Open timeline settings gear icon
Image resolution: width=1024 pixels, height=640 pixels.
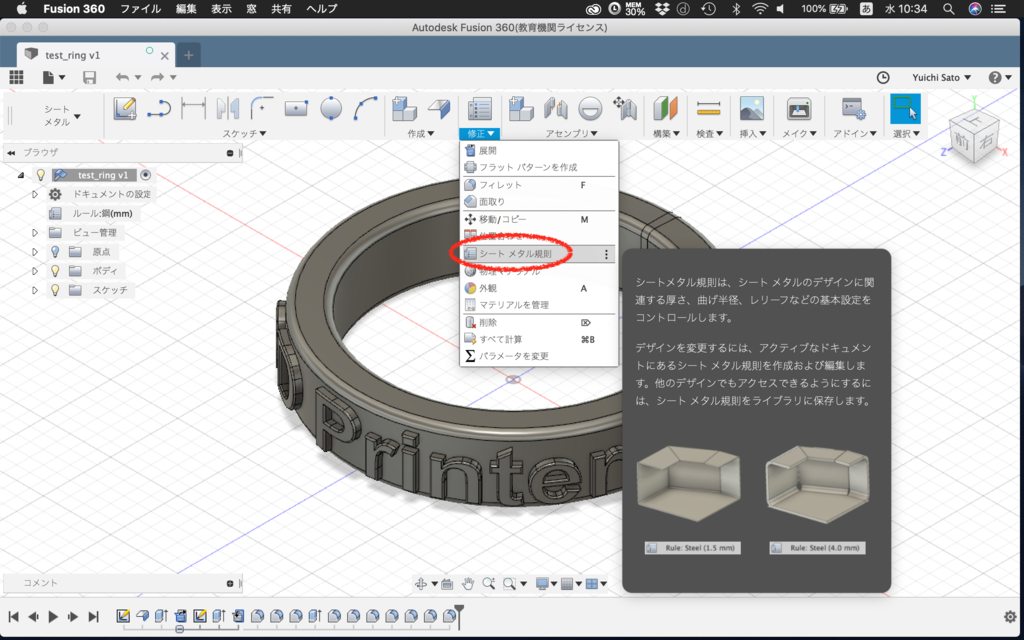[x=1010, y=616]
